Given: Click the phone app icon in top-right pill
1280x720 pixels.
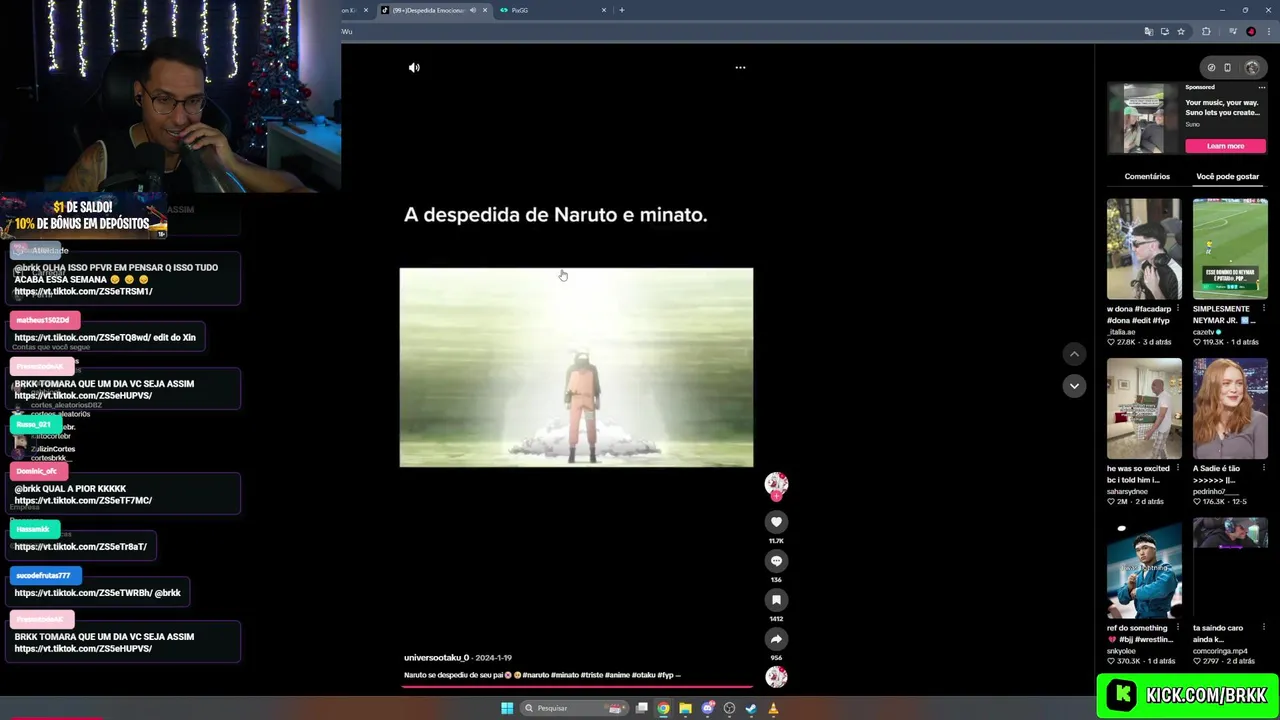Looking at the screenshot, I should (x=1228, y=68).
